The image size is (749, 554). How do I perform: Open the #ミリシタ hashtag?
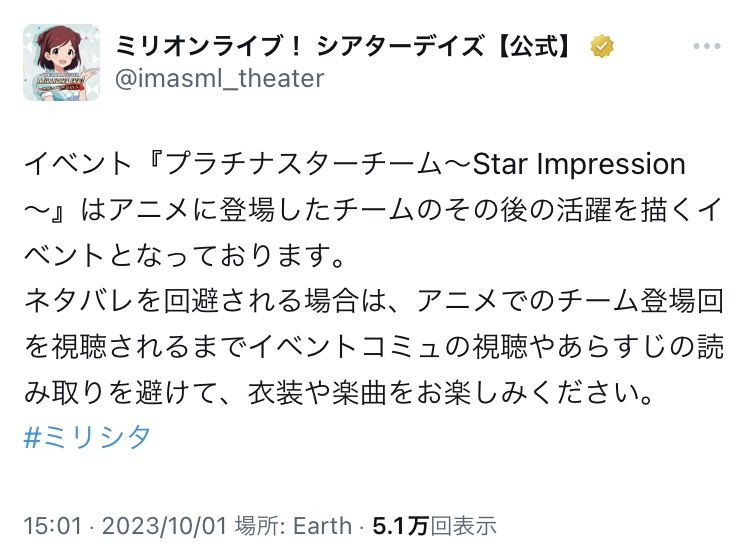click(x=86, y=437)
